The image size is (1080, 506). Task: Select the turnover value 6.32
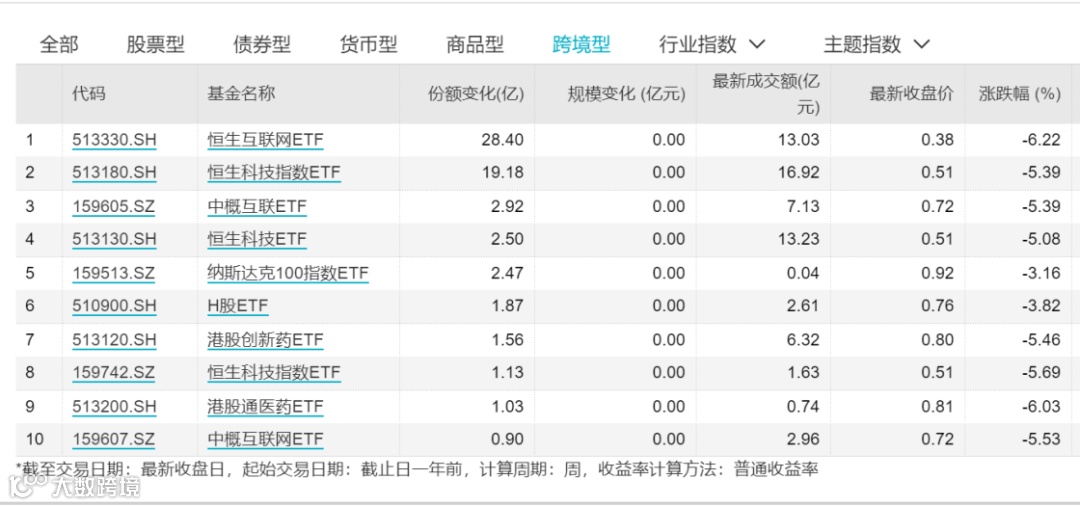click(x=802, y=340)
